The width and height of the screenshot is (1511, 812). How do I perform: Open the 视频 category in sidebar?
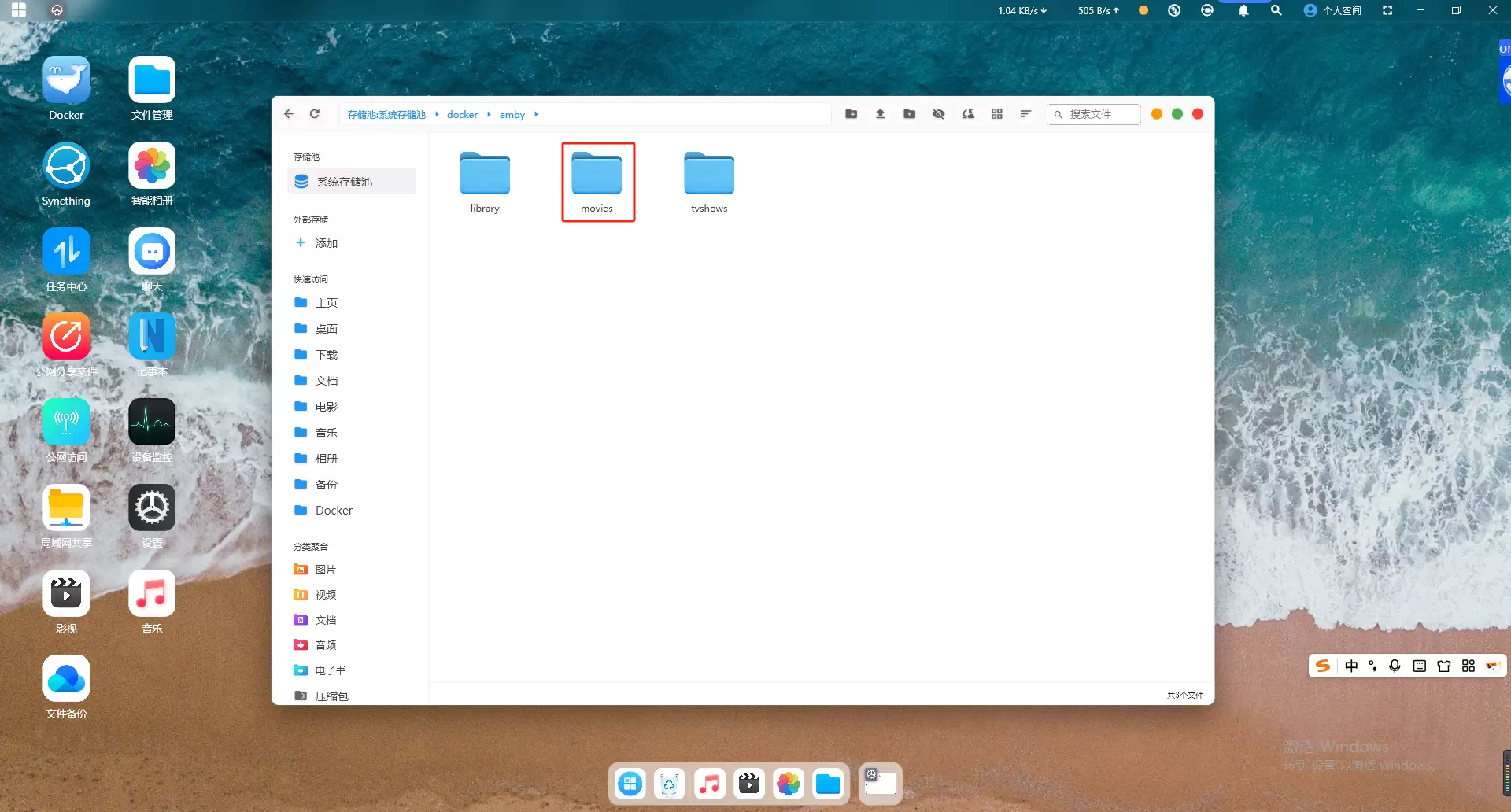tap(325, 595)
